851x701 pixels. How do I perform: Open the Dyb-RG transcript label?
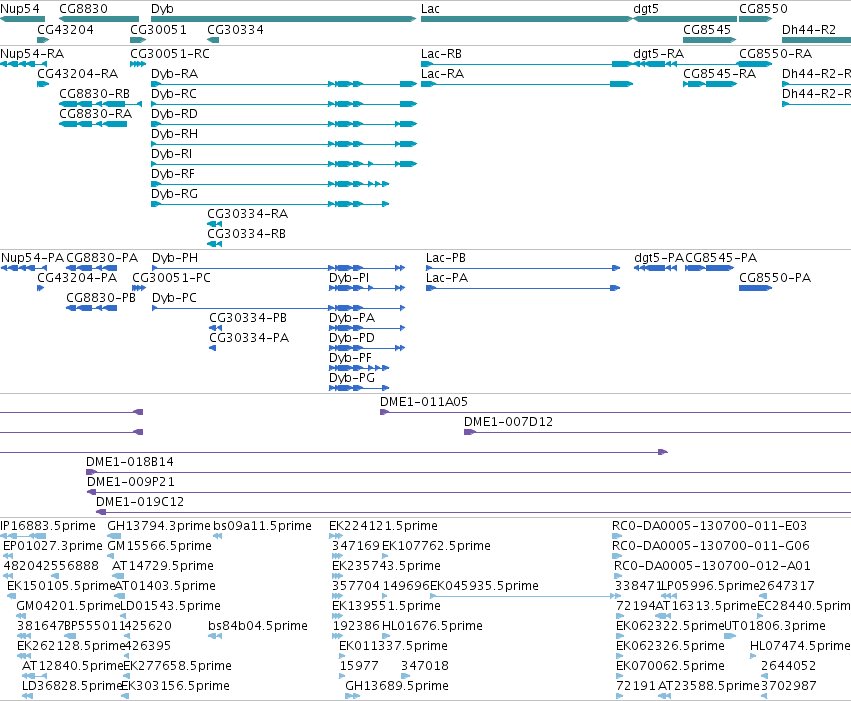[174, 194]
